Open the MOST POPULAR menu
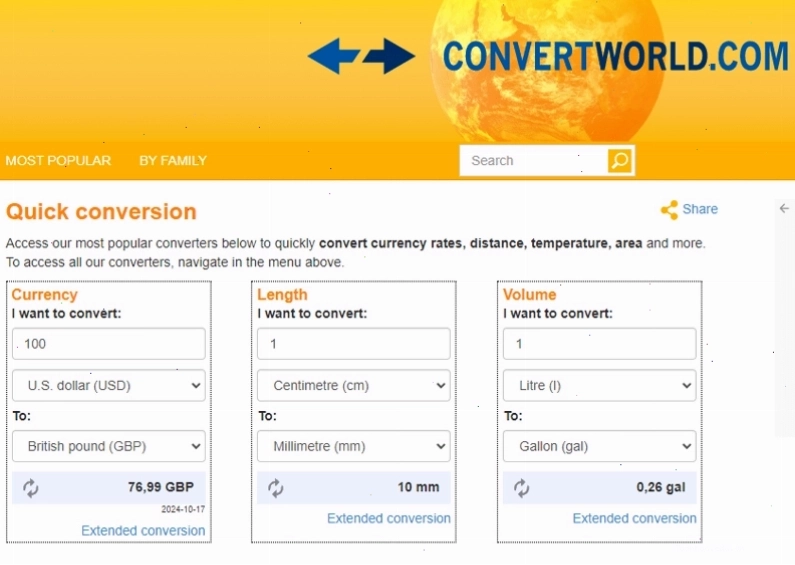The height and width of the screenshot is (565, 795). click(x=58, y=161)
